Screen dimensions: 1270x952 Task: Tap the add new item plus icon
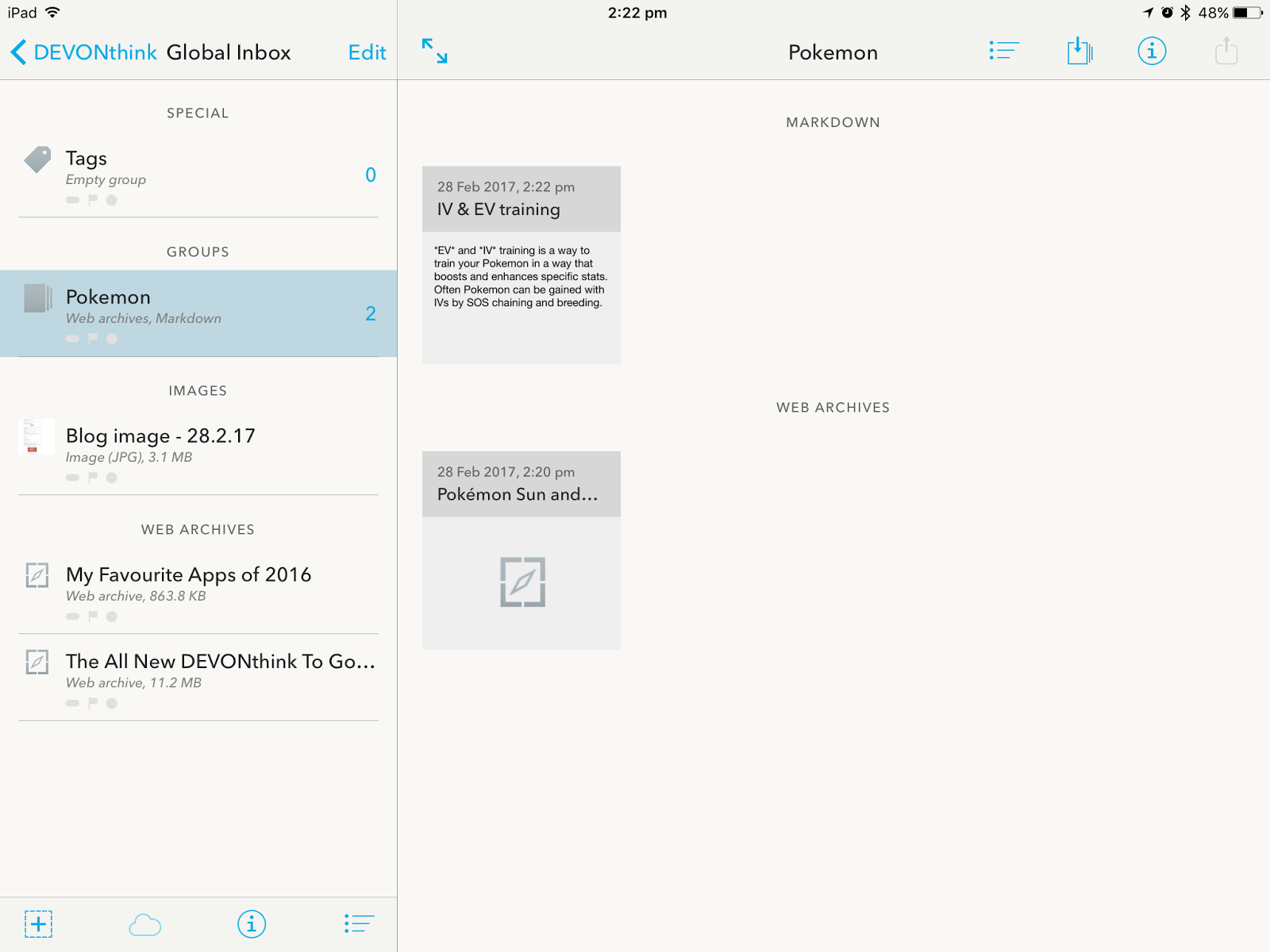coord(38,924)
